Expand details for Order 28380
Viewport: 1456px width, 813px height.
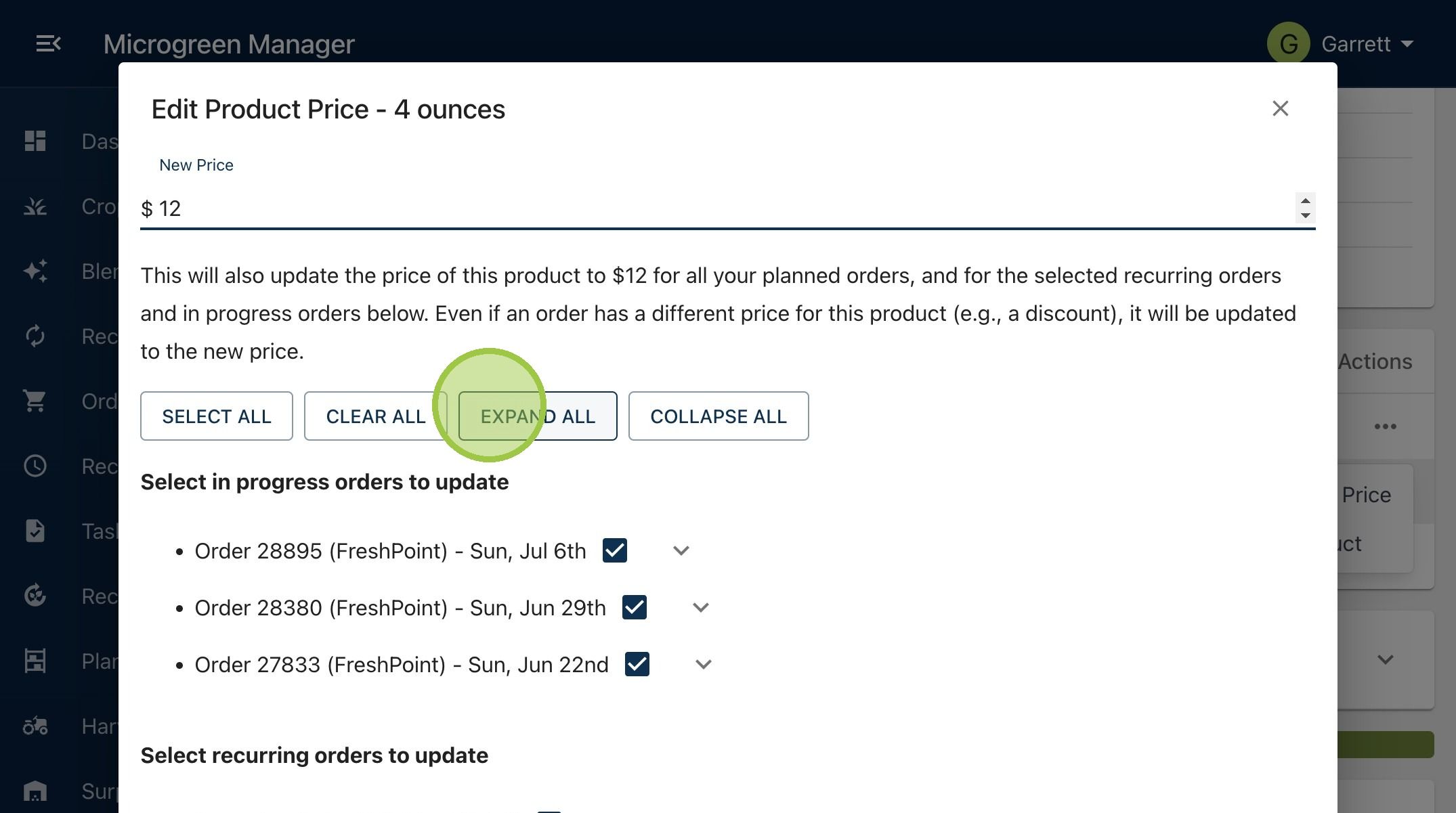pyautogui.click(x=701, y=608)
